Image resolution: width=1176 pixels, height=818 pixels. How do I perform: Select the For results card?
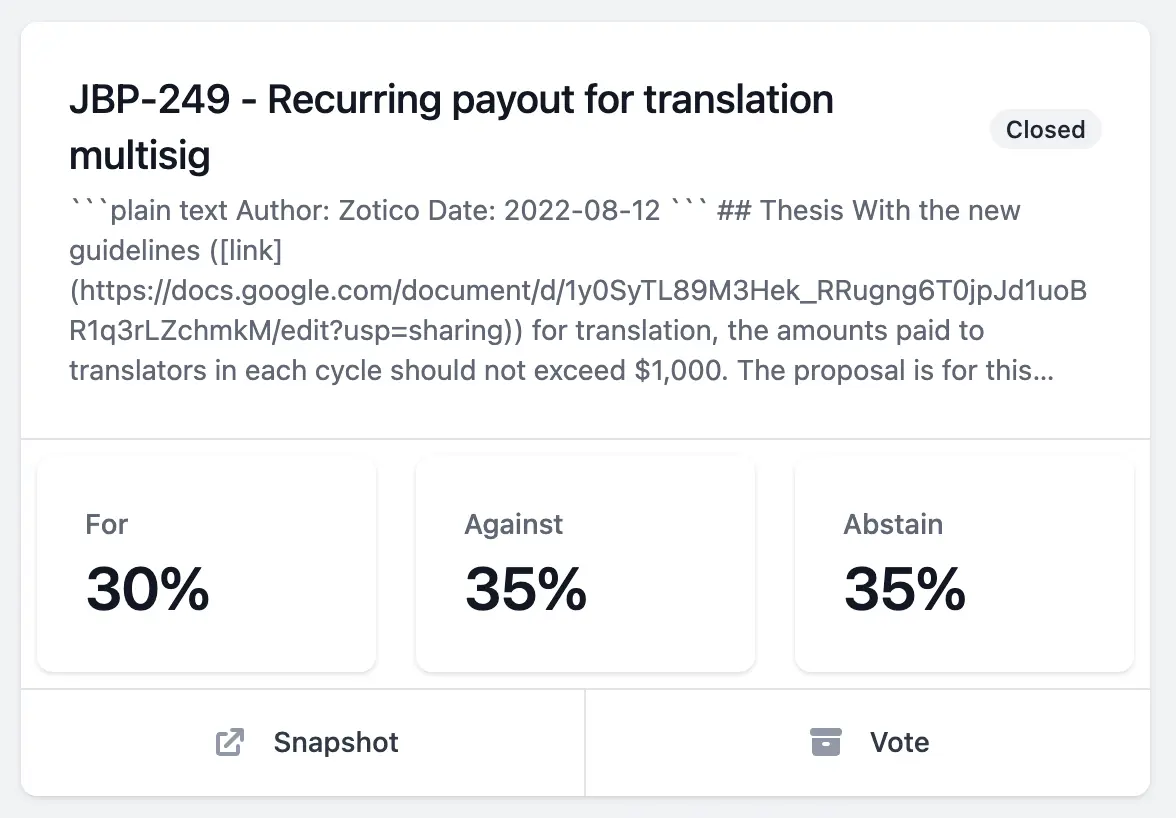point(207,565)
